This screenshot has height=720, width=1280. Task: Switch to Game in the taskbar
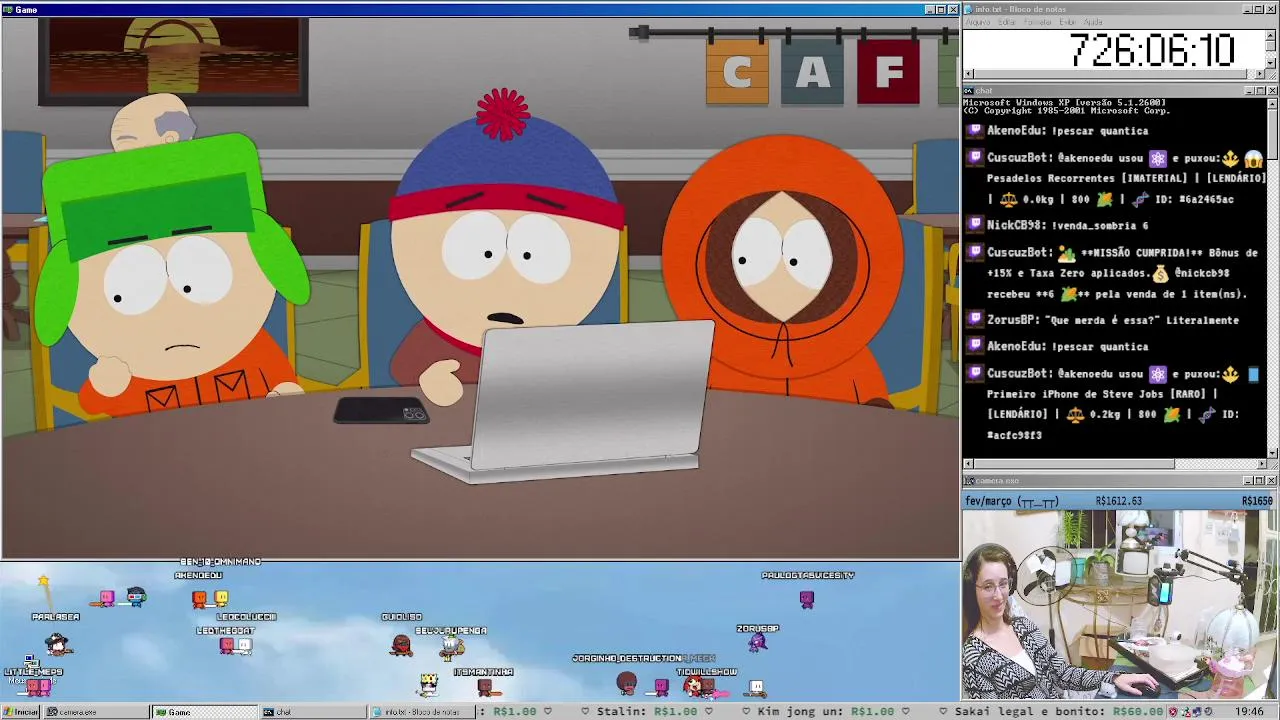[x=204, y=712]
